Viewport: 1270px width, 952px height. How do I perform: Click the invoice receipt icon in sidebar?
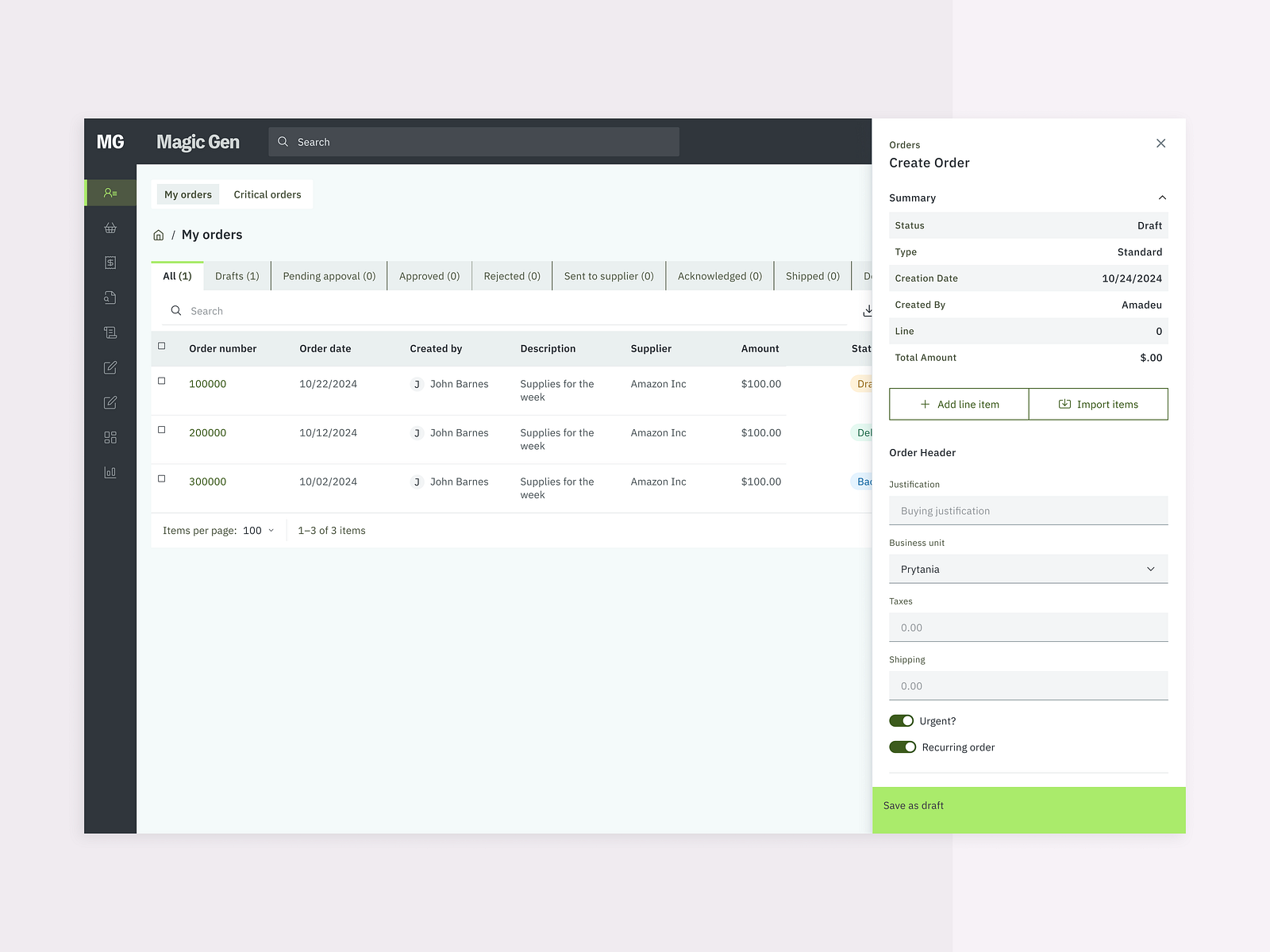click(110, 263)
